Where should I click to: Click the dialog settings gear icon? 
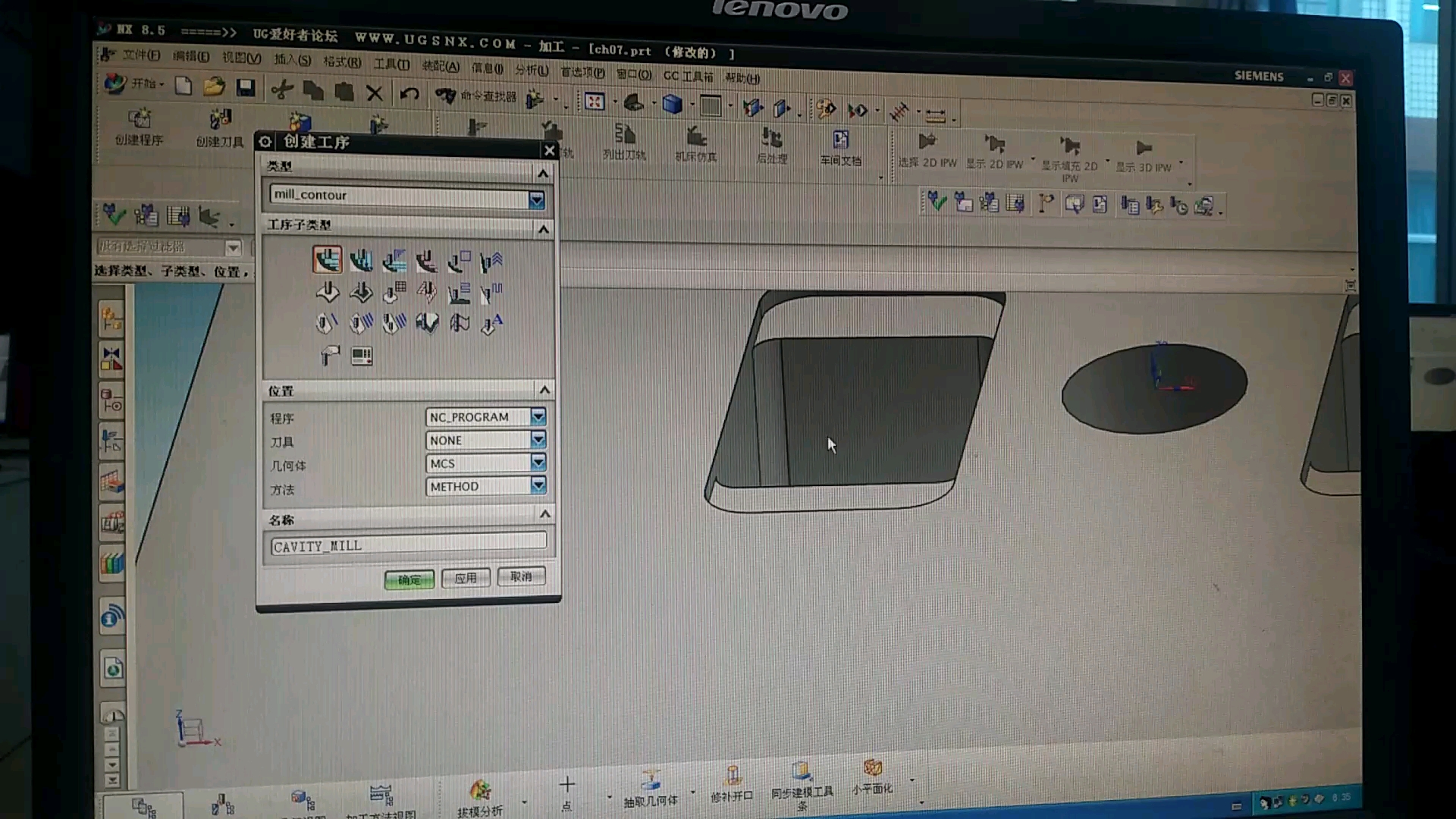pyautogui.click(x=265, y=141)
